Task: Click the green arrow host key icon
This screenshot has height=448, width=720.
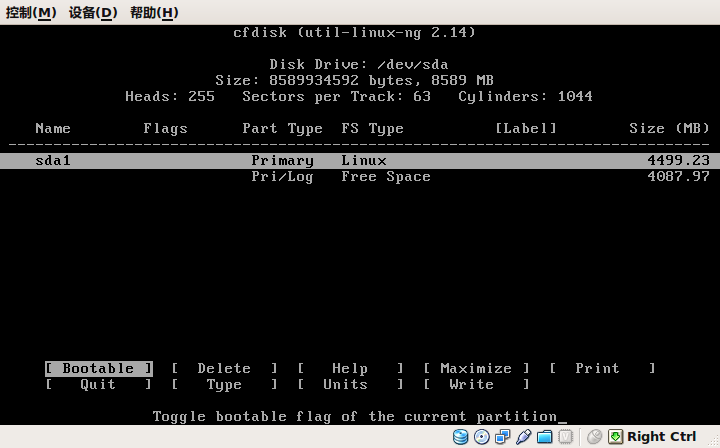Action: click(615, 437)
